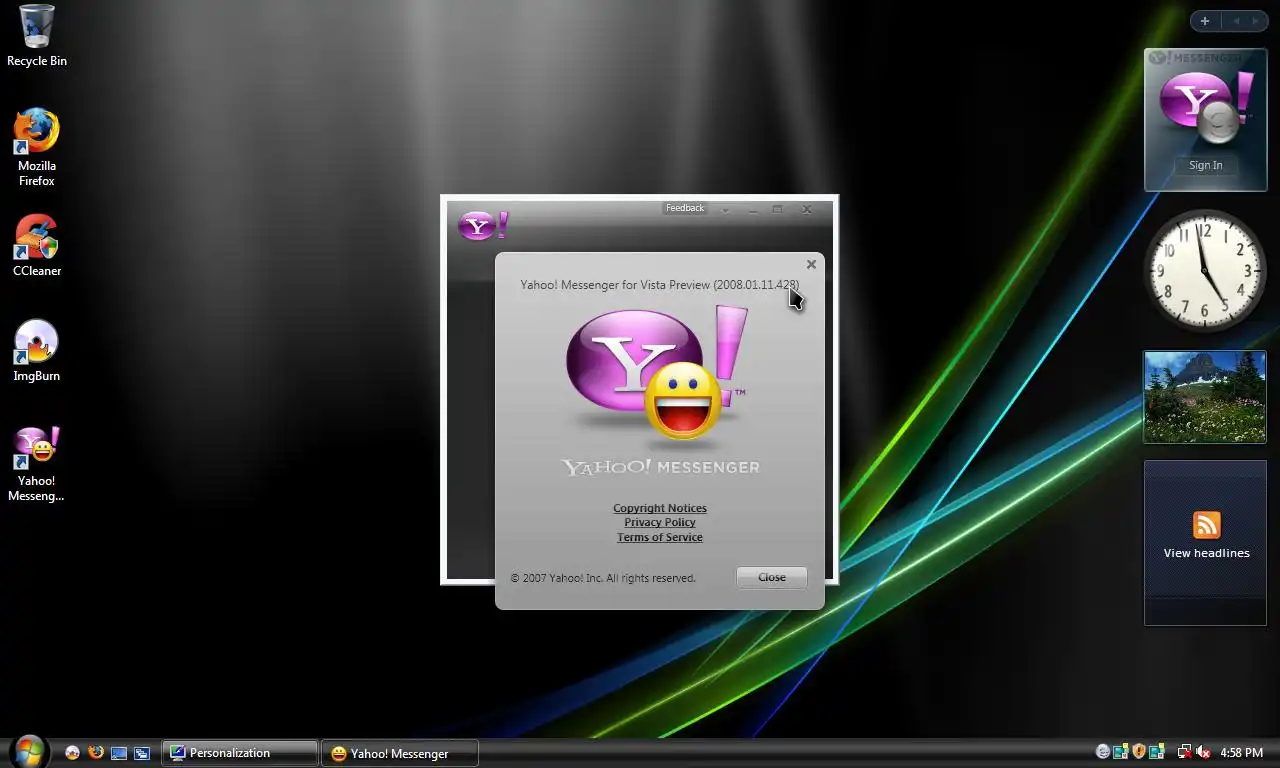The width and height of the screenshot is (1280, 768).
Task: Open the disconnected network tray icon
Action: point(1184,752)
